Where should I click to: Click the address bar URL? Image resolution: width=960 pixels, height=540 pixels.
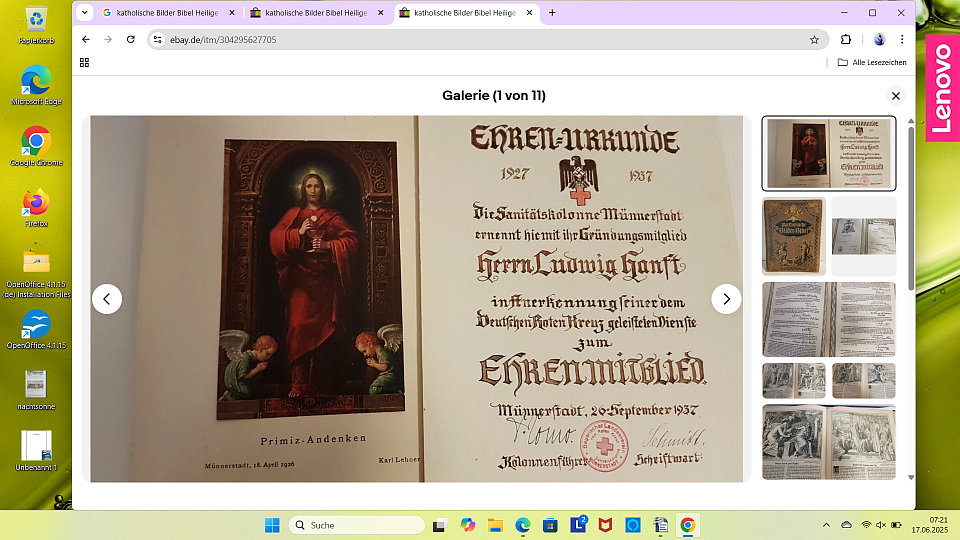(223, 39)
